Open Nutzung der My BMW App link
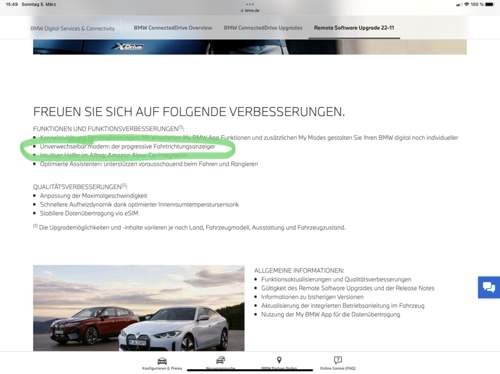This screenshot has height=374, width=500. tap(331, 314)
